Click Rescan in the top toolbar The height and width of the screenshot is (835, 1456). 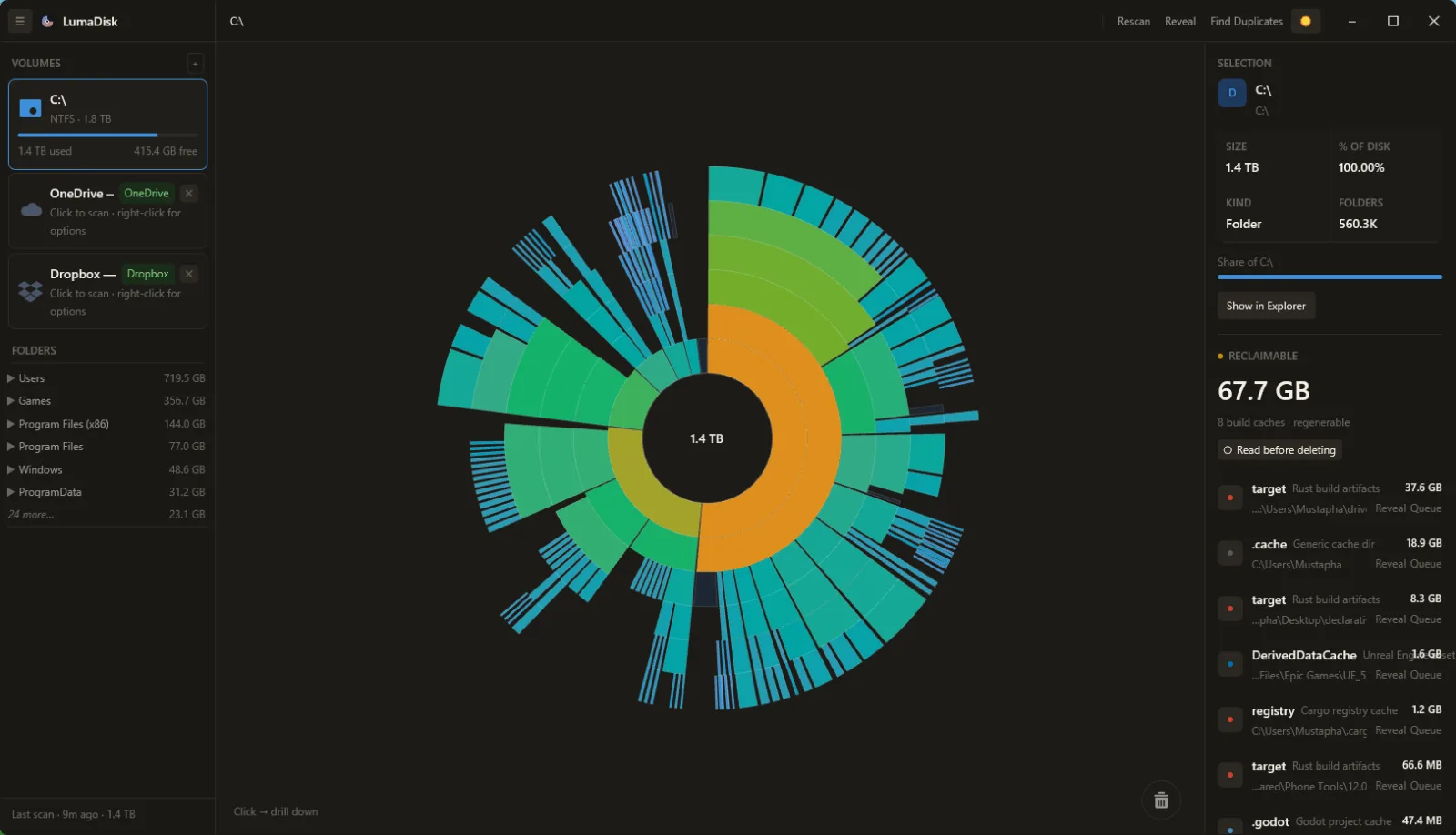click(x=1134, y=21)
